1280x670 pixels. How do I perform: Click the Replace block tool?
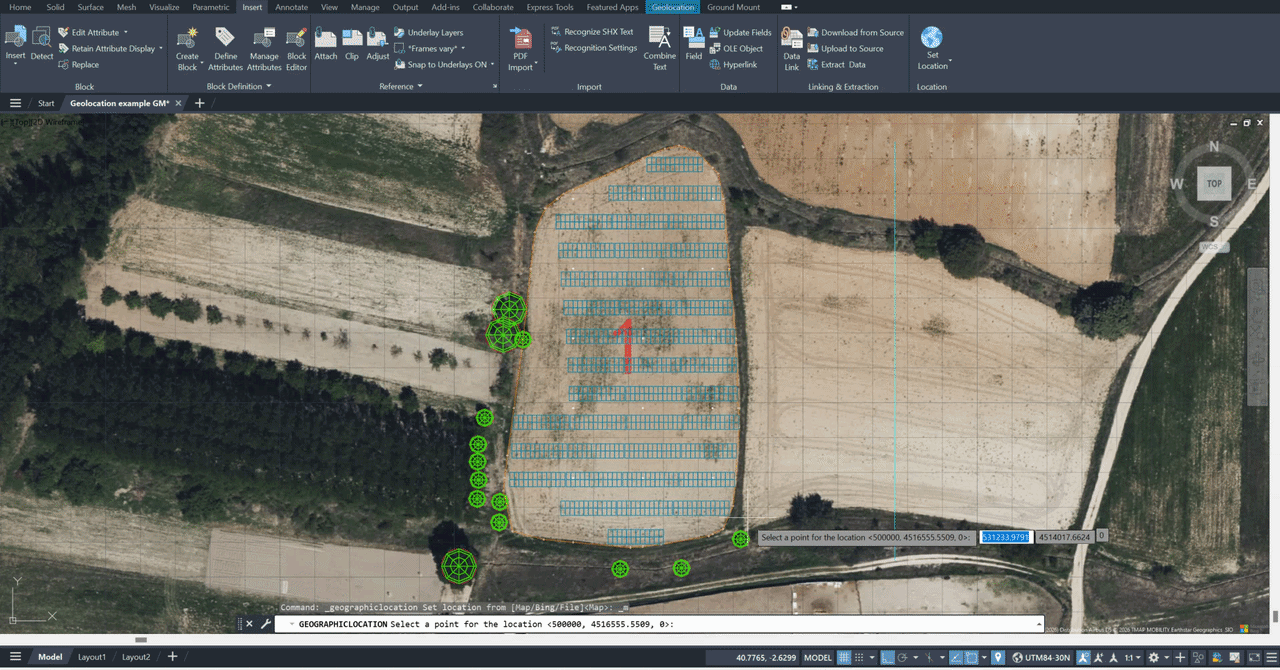(x=78, y=64)
